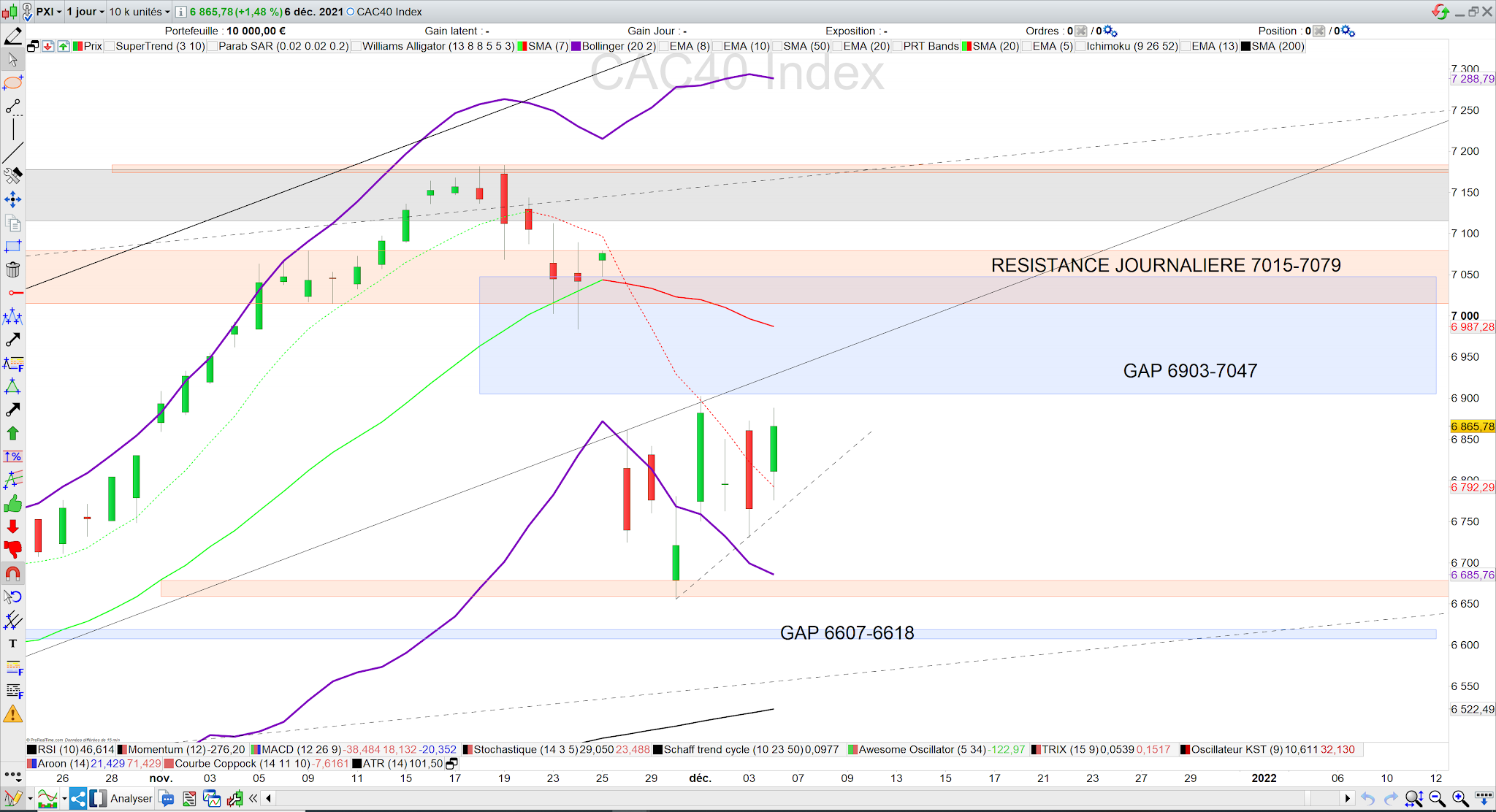Click the Bollinger purple color swatch

point(576,46)
